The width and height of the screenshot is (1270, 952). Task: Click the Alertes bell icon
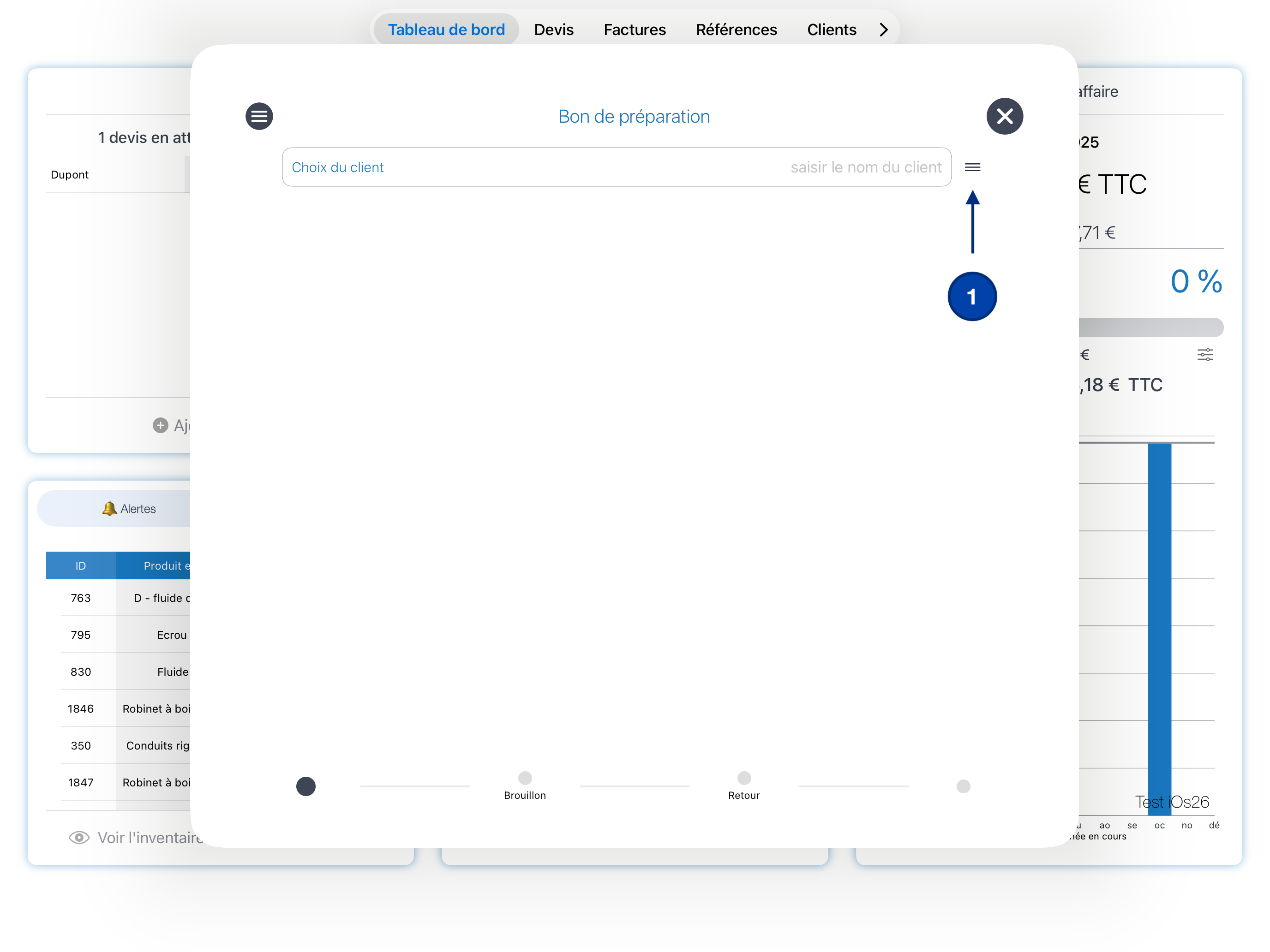pos(109,508)
